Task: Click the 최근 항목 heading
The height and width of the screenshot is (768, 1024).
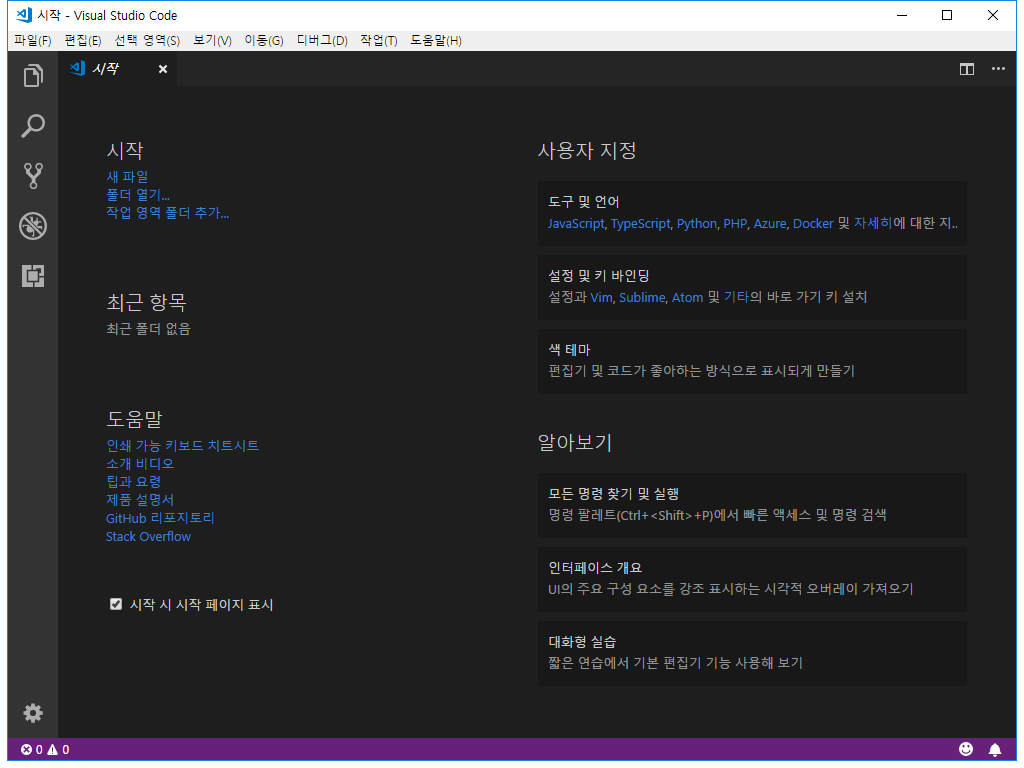Action: pos(146,302)
